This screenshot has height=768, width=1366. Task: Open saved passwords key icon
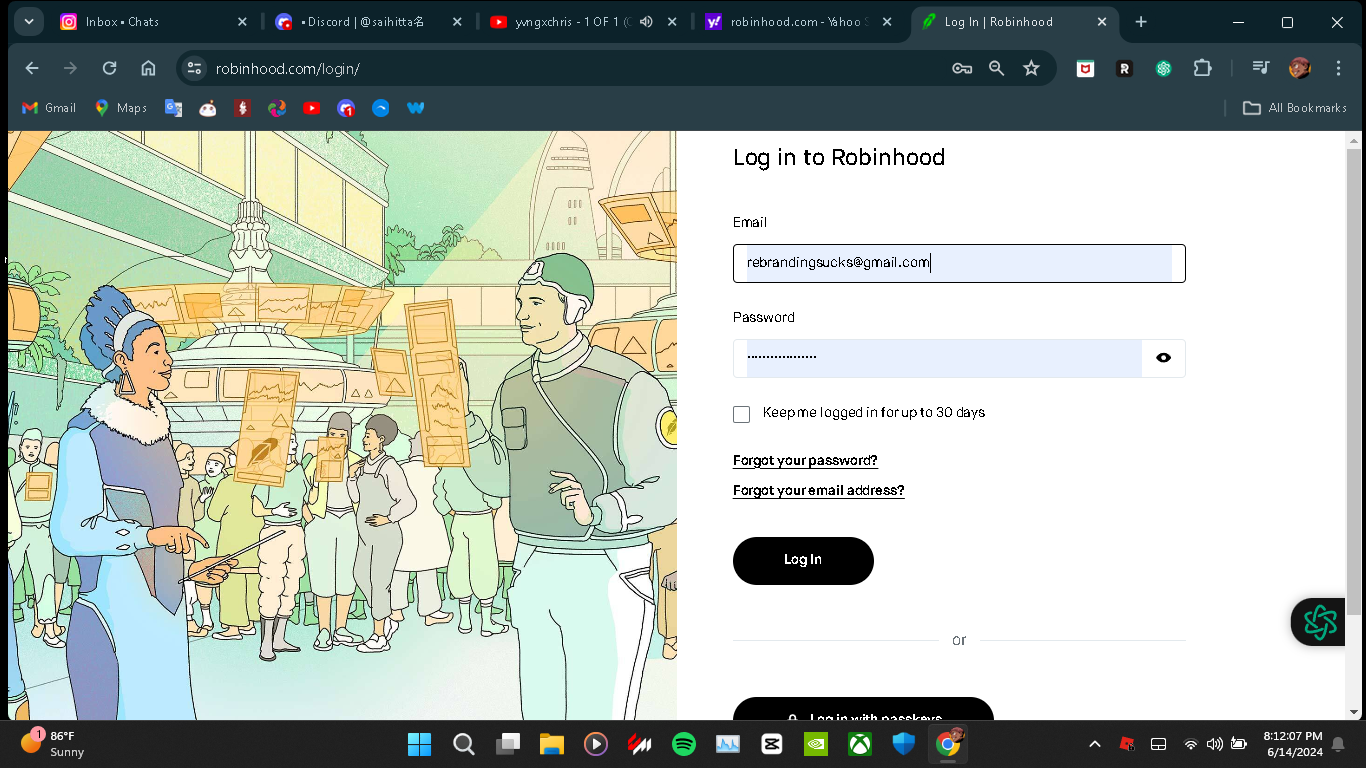(962, 68)
